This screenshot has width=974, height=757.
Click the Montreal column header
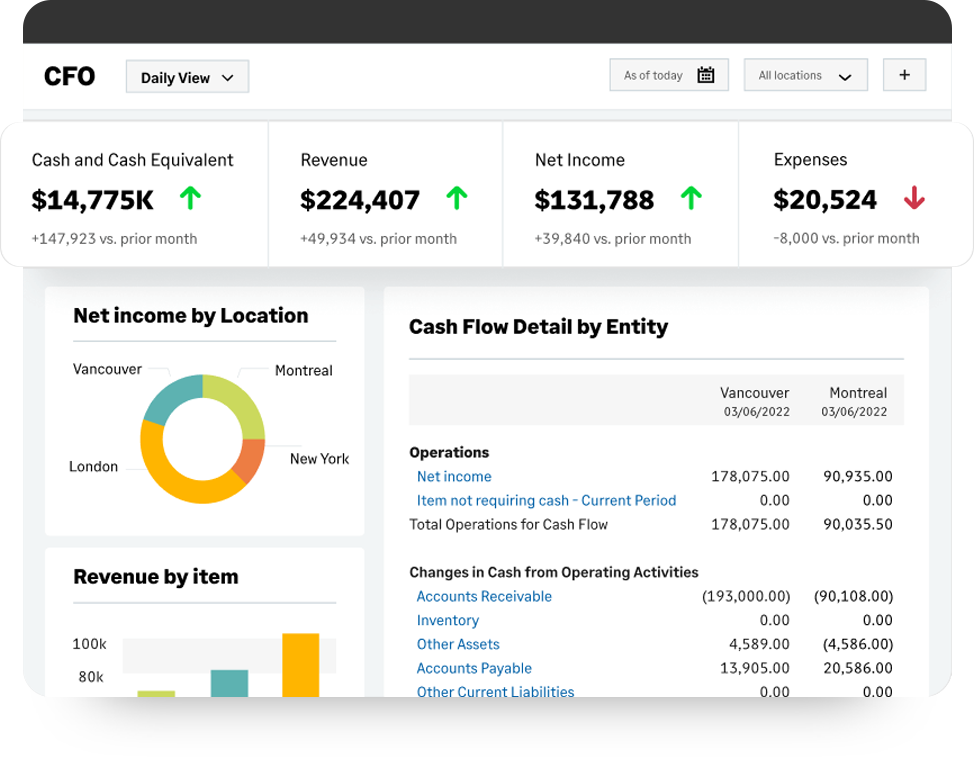click(x=855, y=401)
